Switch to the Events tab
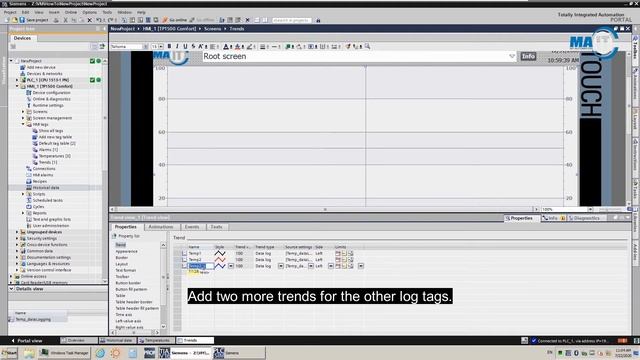Screen dimensions: 640x360 [x=192, y=227]
